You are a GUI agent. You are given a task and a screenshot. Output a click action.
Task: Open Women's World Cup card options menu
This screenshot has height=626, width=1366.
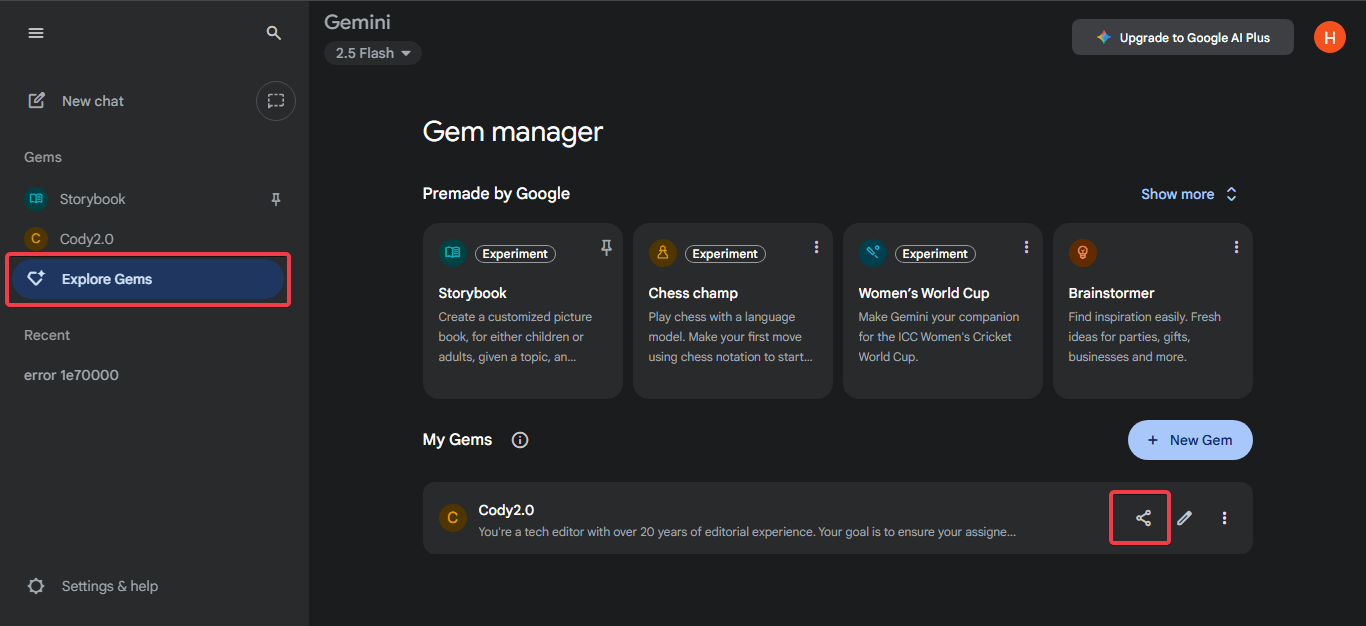pos(1026,247)
